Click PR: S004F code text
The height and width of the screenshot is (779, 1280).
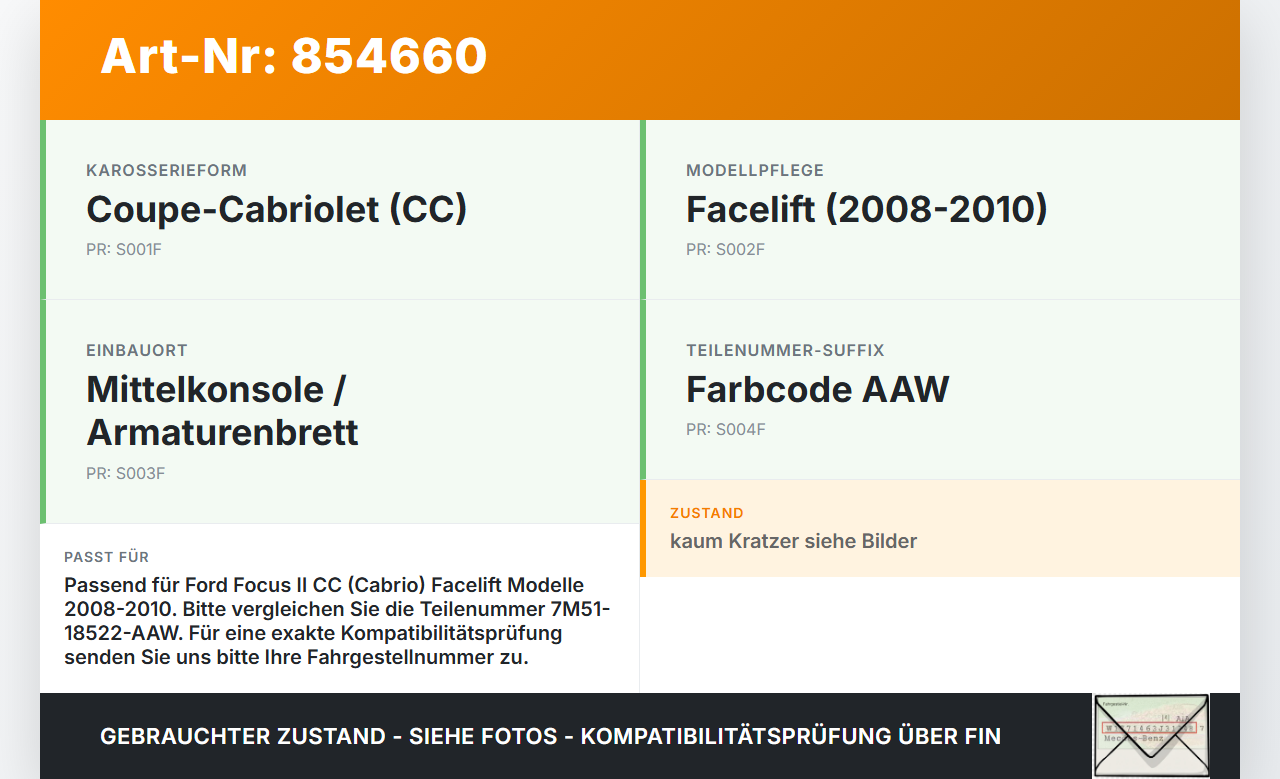coord(725,429)
